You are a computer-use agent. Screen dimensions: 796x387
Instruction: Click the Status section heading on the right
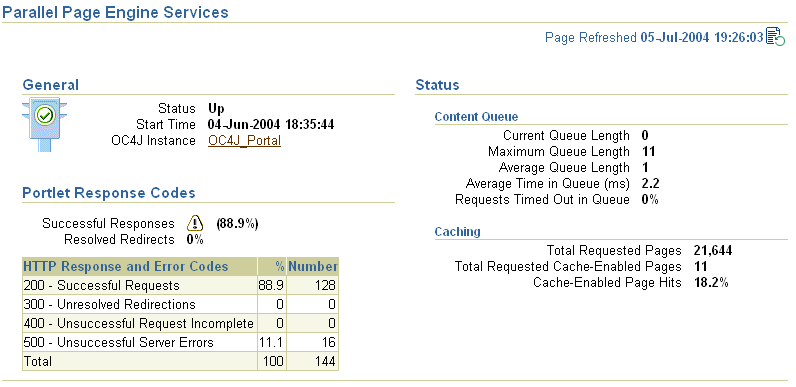tap(437, 85)
